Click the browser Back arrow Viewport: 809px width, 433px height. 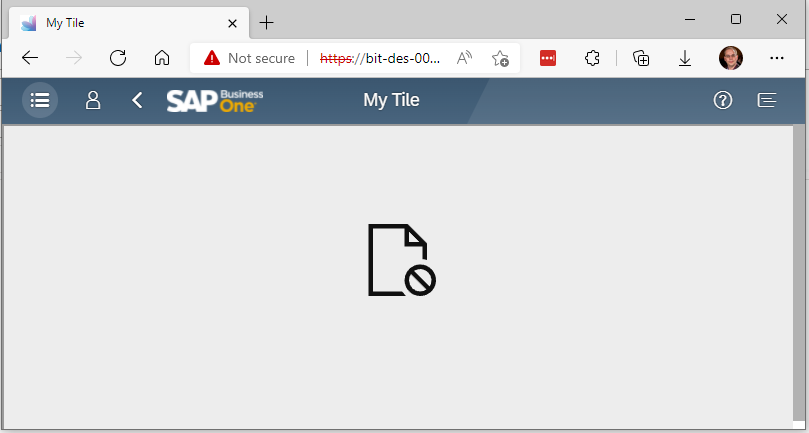30,58
